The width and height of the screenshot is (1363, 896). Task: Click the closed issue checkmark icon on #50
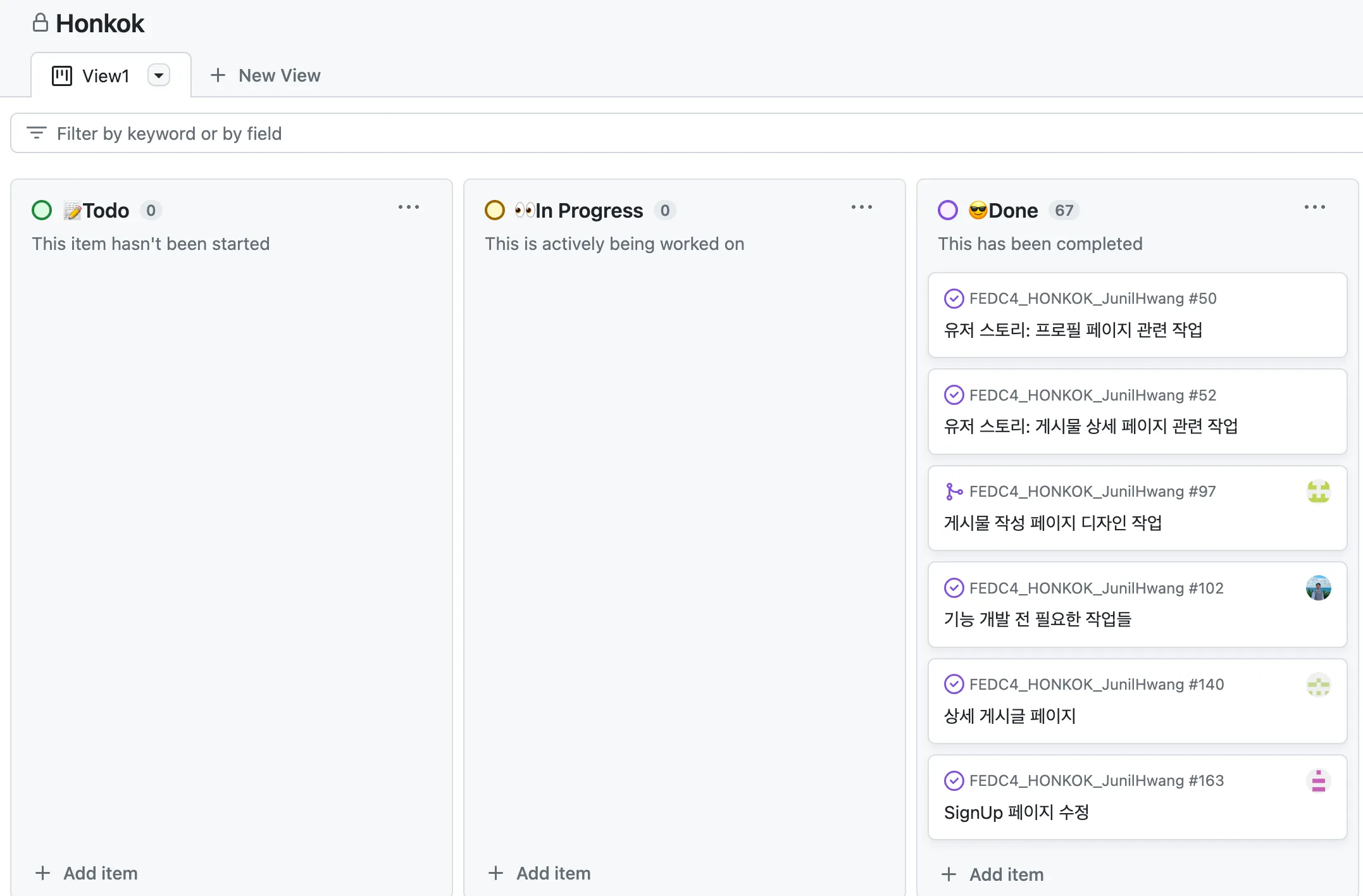954,298
